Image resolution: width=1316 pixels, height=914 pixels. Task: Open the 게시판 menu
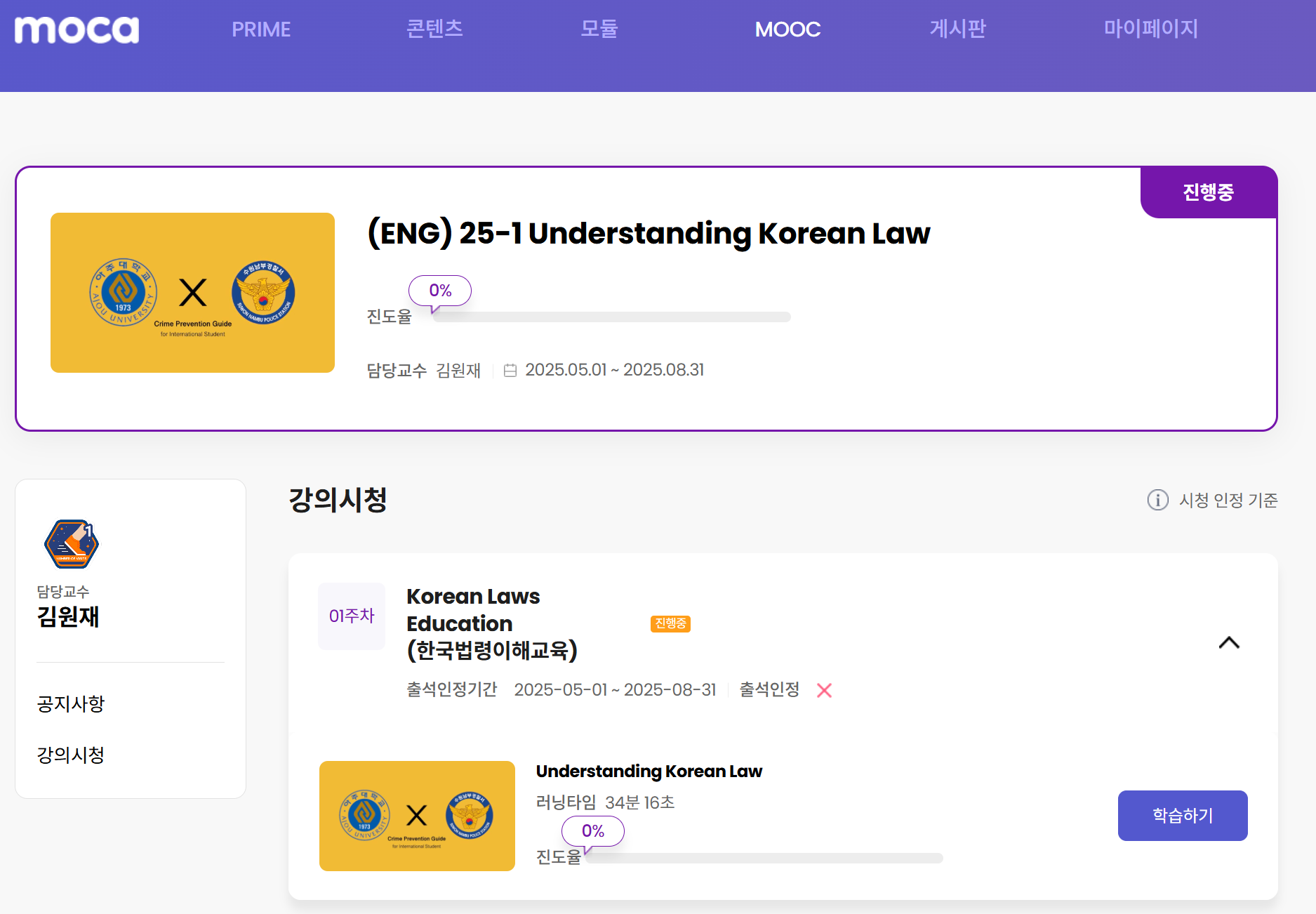point(957,29)
